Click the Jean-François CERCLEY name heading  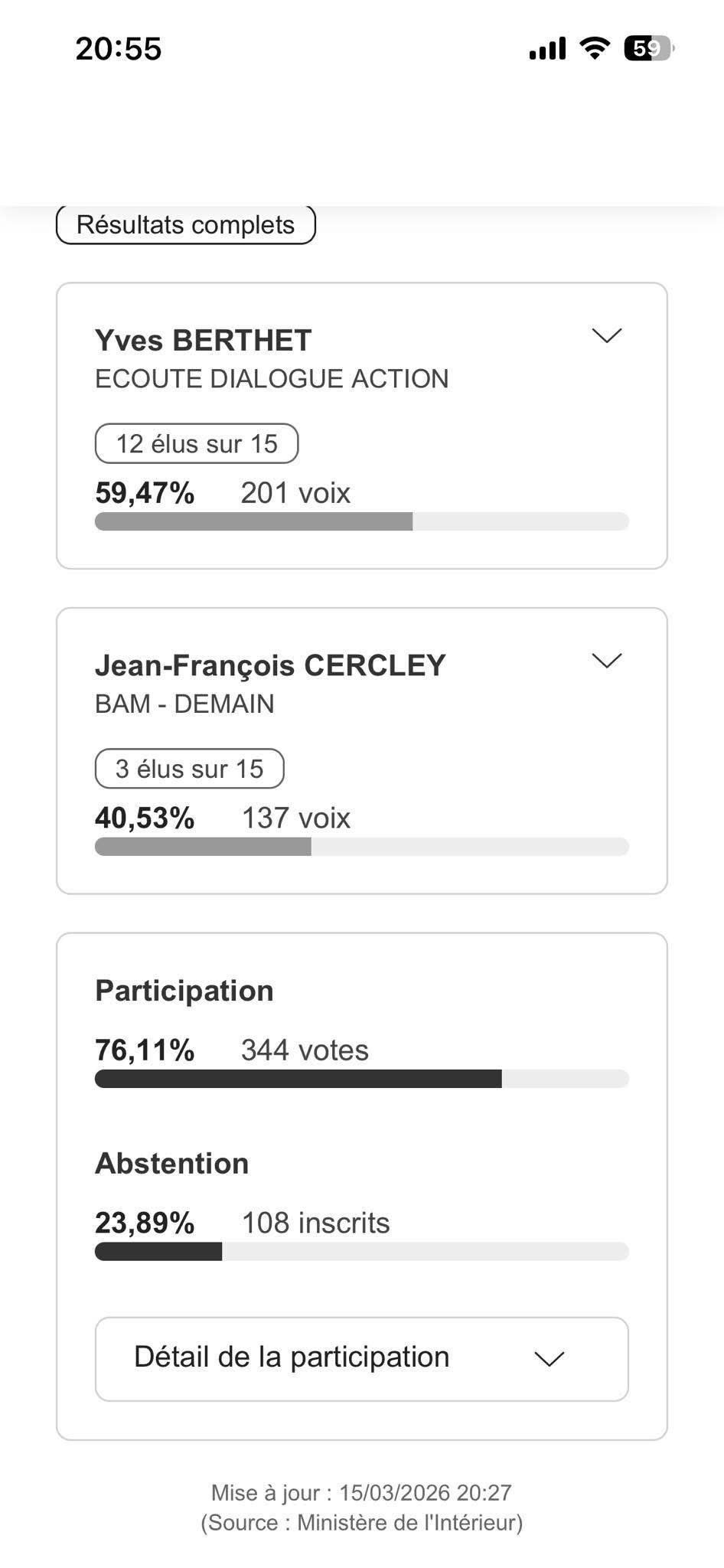coord(270,665)
